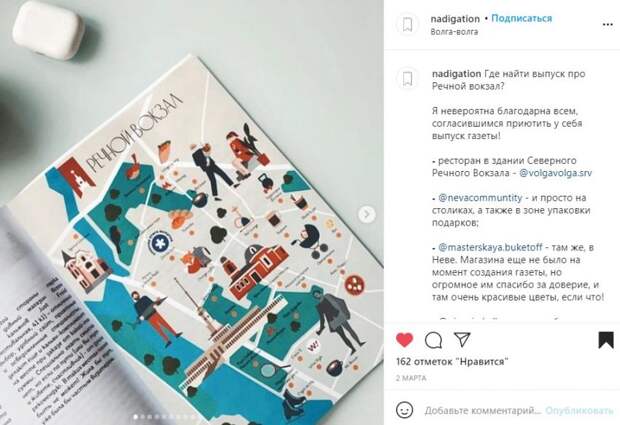Click the Опубликовать publish button
Screen dimensions: 620x425
[579, 410]
